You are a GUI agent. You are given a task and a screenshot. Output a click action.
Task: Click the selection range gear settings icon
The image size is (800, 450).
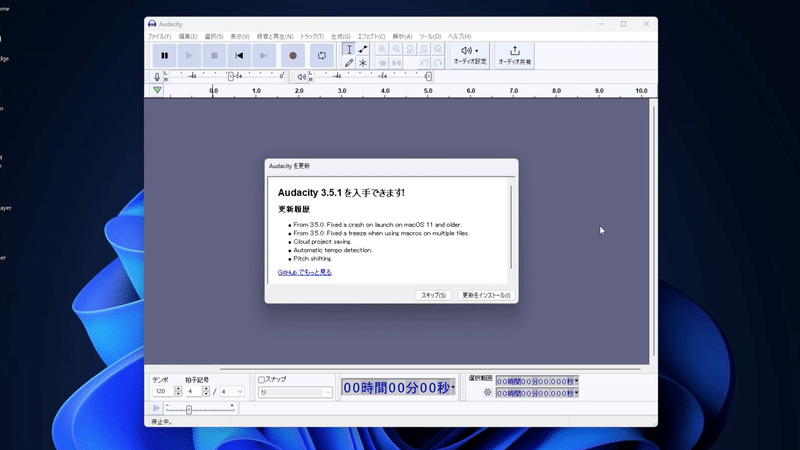tap(487, 392)
